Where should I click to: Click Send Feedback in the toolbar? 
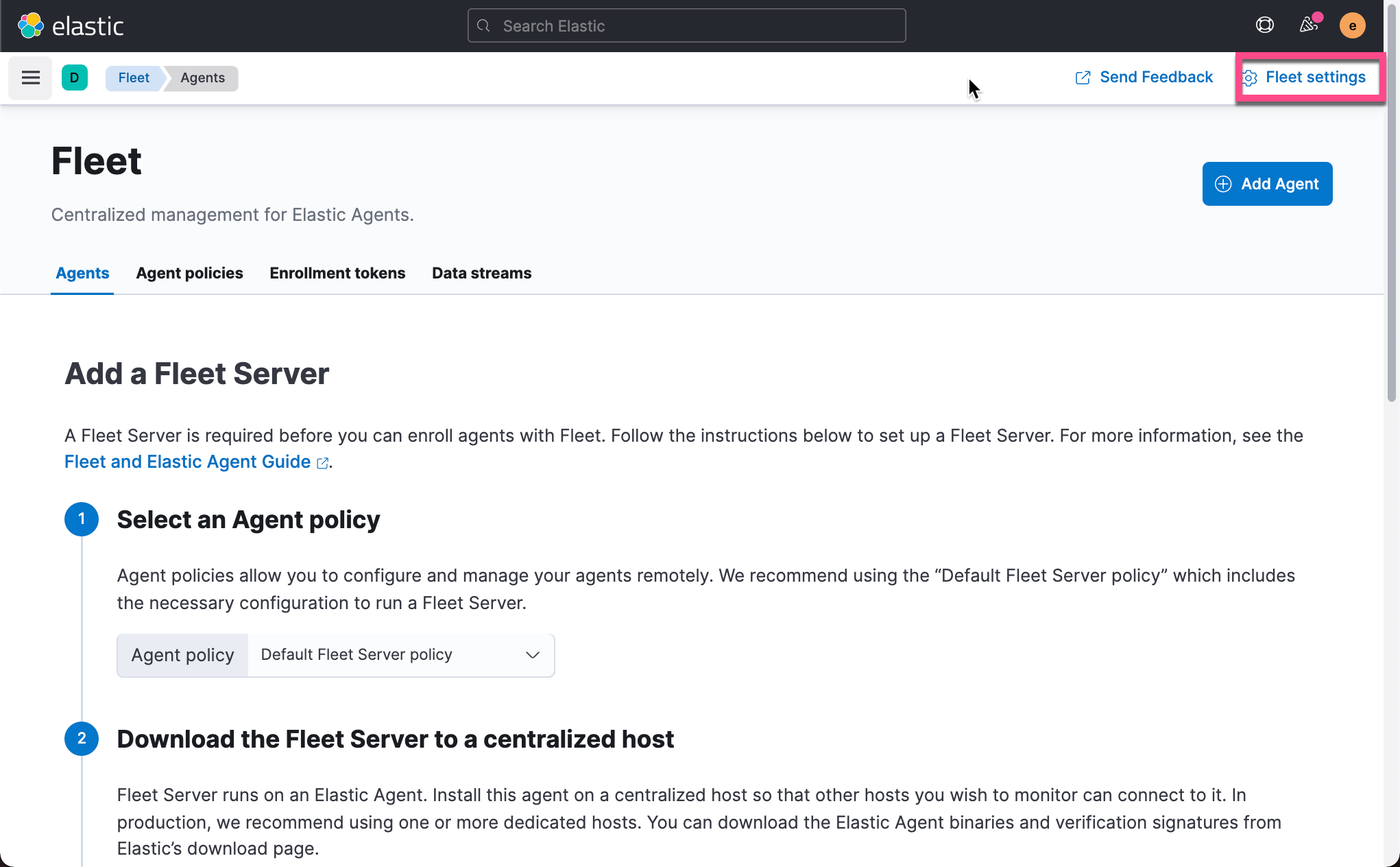point(1156,77)
